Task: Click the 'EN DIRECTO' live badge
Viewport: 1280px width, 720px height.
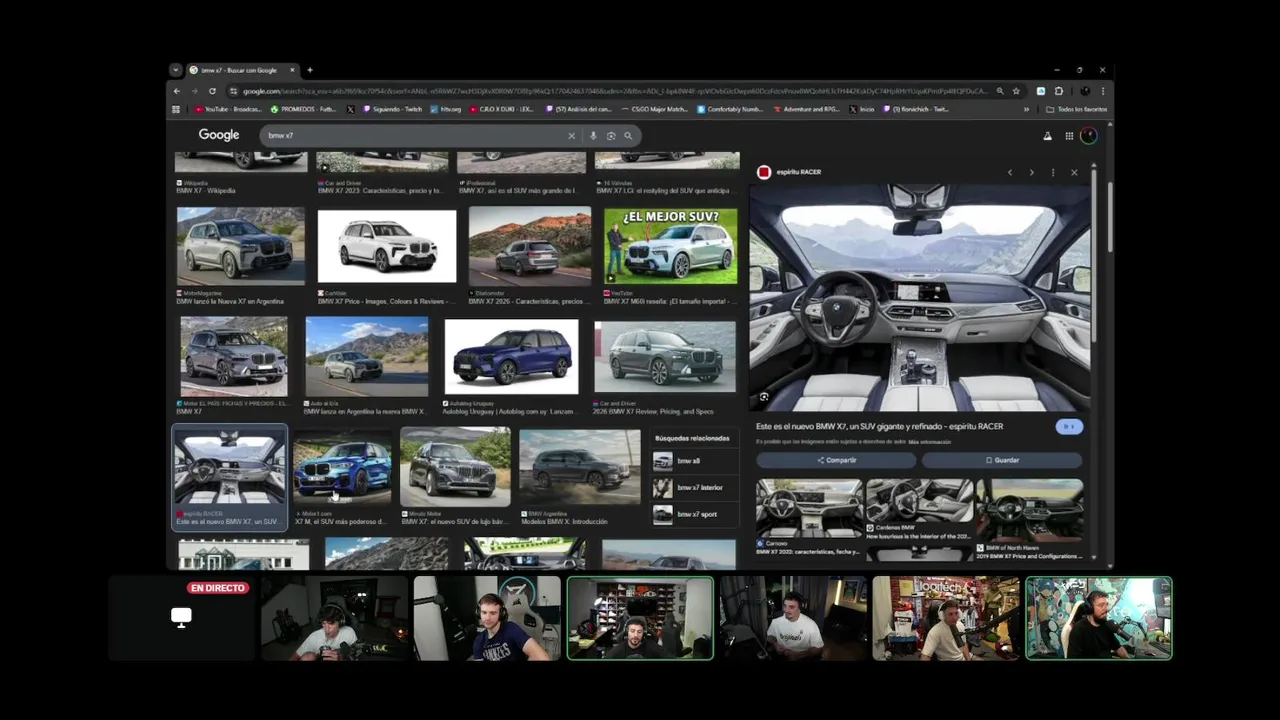Action: 218,588
